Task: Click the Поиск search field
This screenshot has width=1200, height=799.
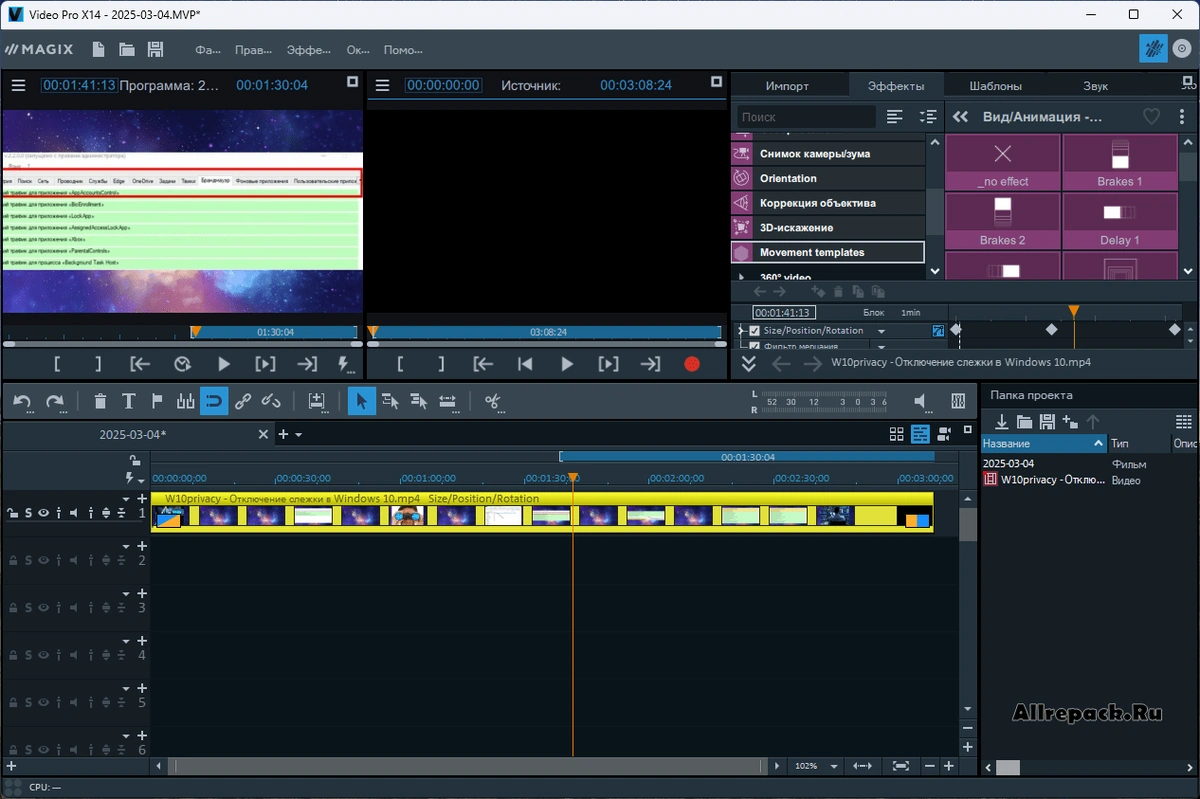Action: 806,117
